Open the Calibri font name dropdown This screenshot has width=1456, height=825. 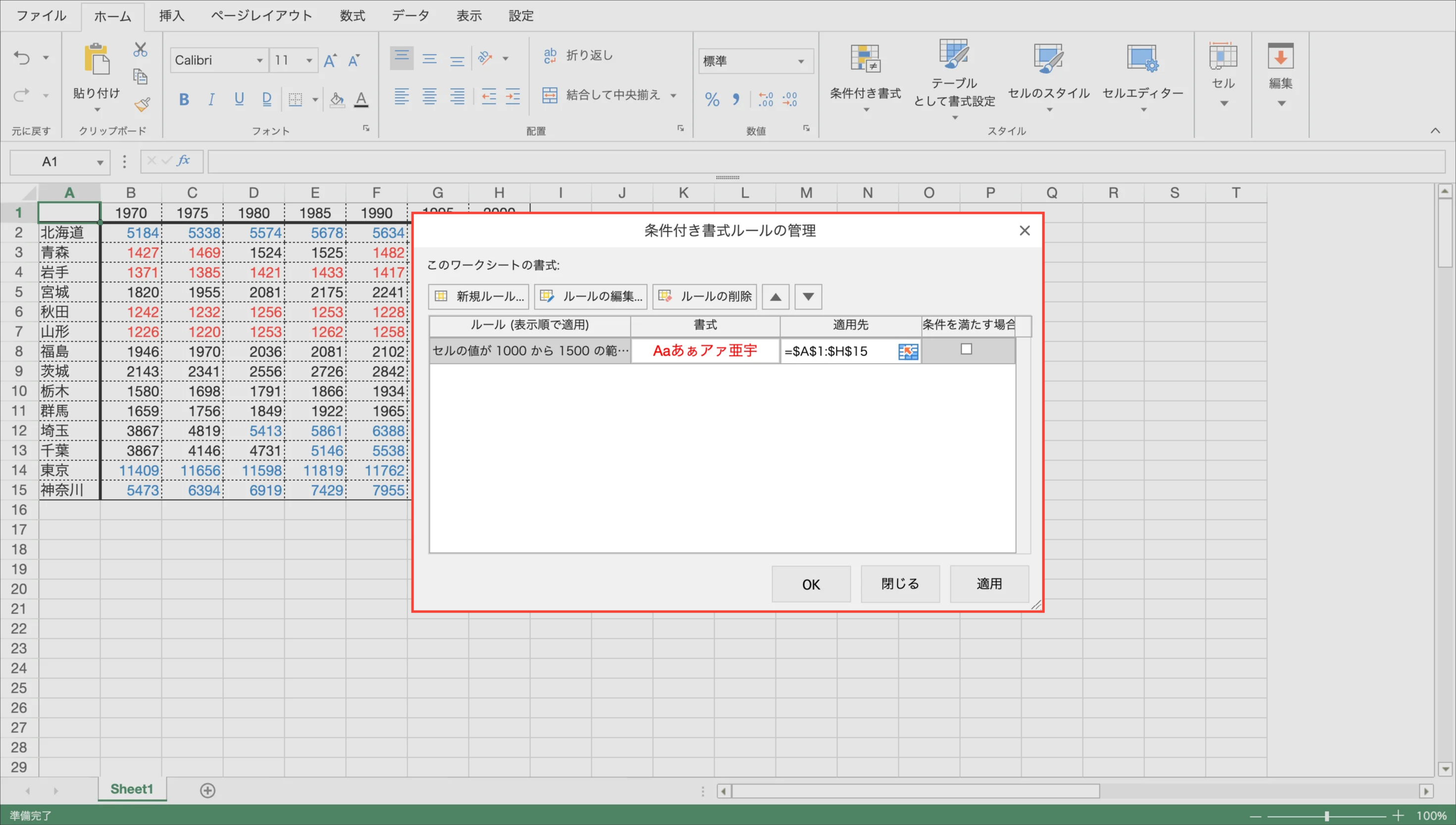[259, 60]
